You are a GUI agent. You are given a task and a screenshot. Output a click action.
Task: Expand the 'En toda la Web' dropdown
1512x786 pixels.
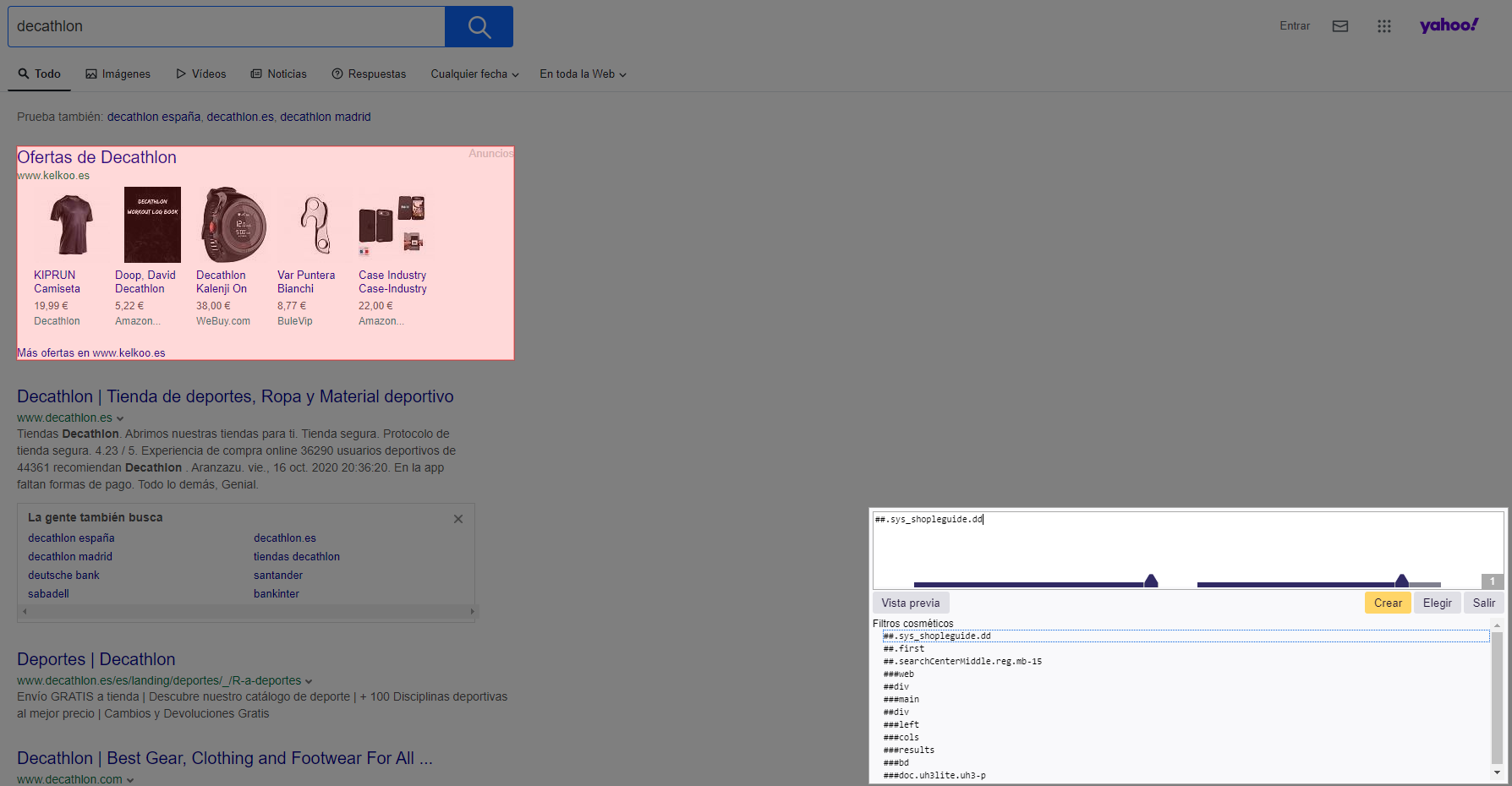tap(583, 74)
